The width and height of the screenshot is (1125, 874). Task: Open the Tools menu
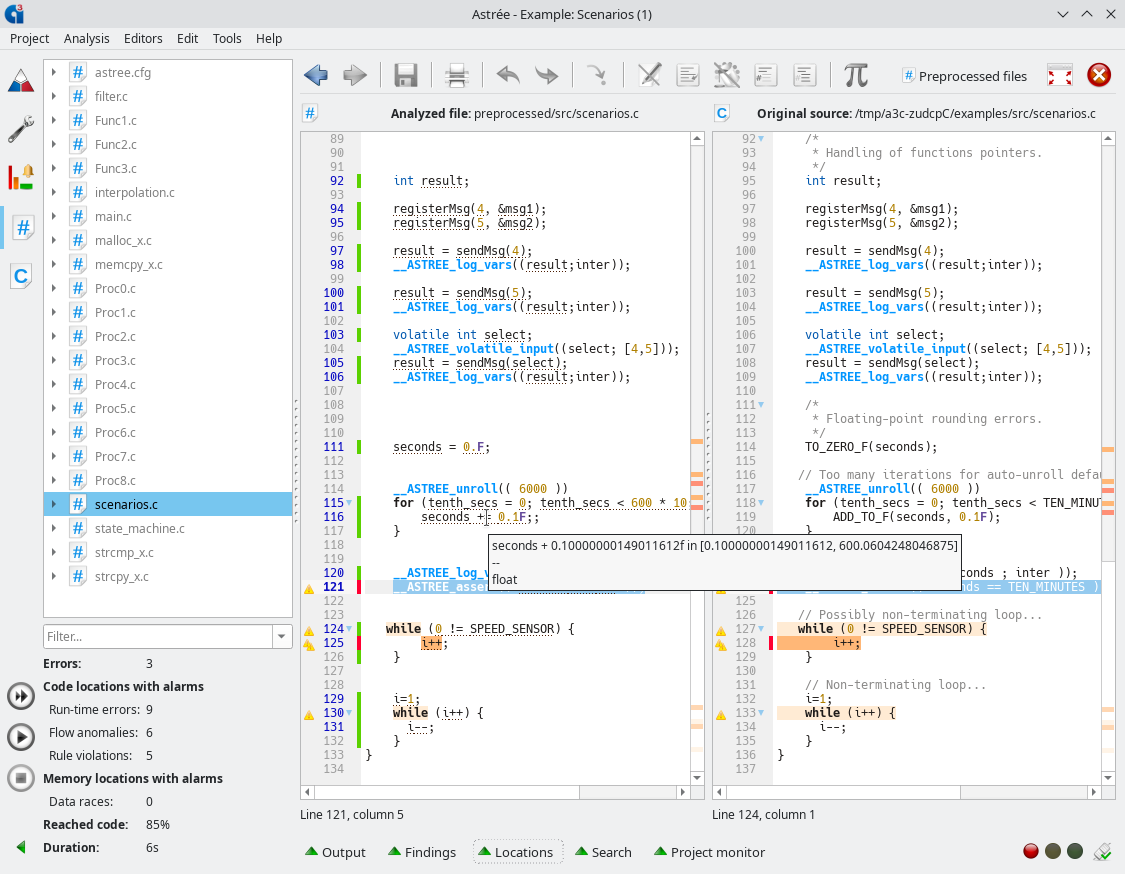pyautogui.click(x=227, y=38)
